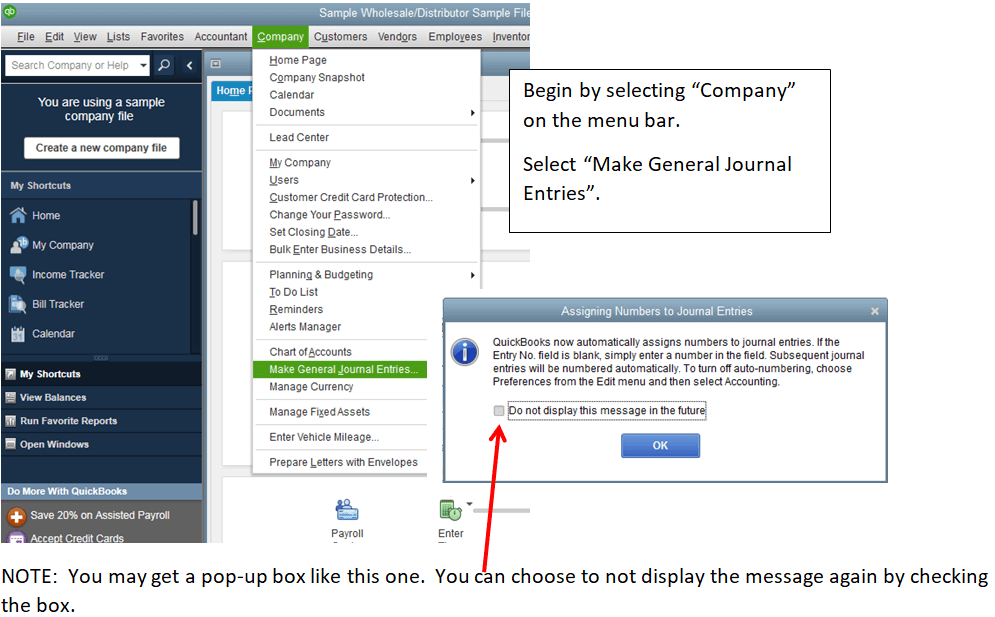Close the Assigning Numbers dialog
Viewport: 995px width, 617px height.
coord(874,311)
